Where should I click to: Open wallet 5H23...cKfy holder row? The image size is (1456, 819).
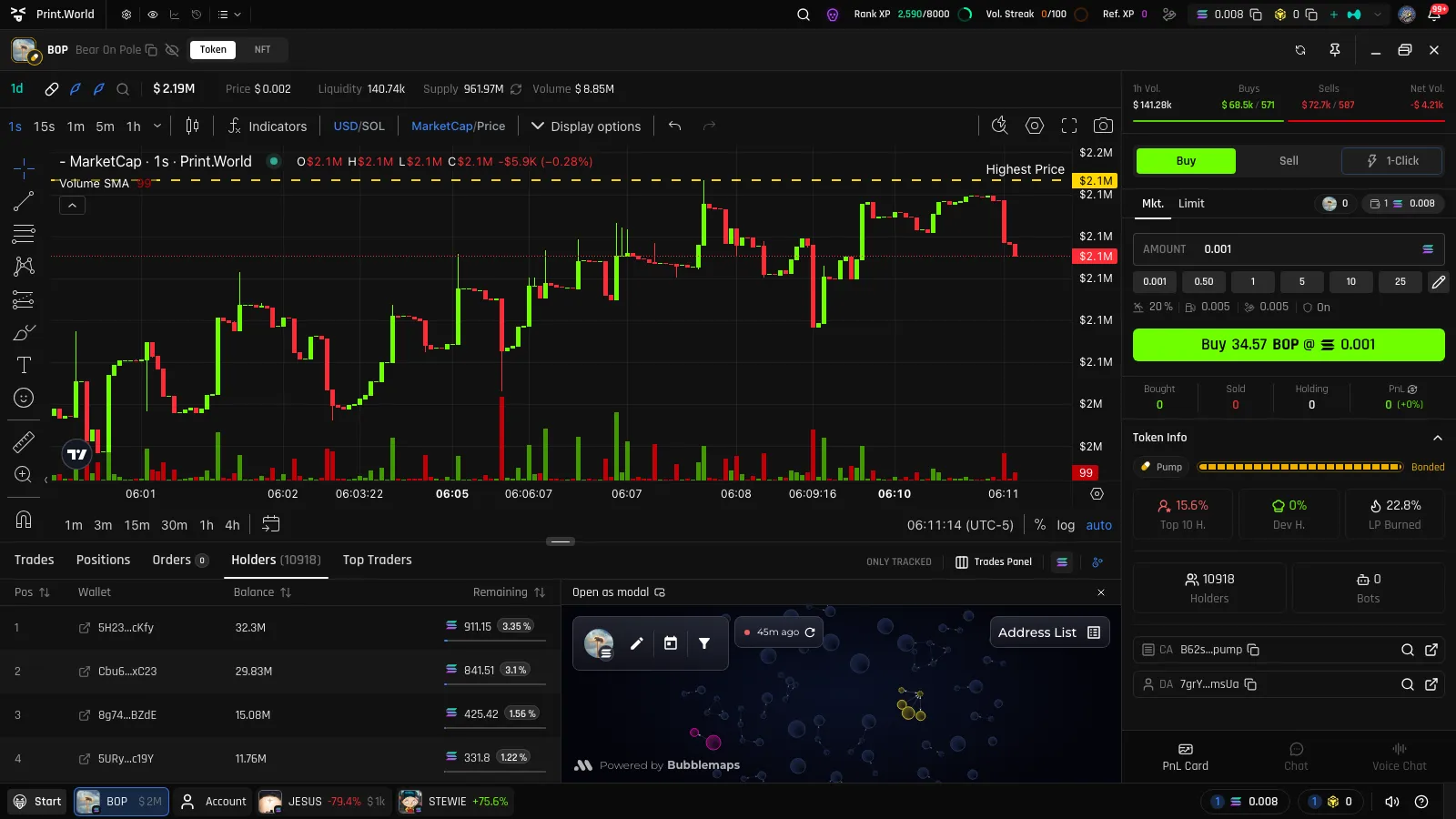pyautogui.click(x=280, y=628)
